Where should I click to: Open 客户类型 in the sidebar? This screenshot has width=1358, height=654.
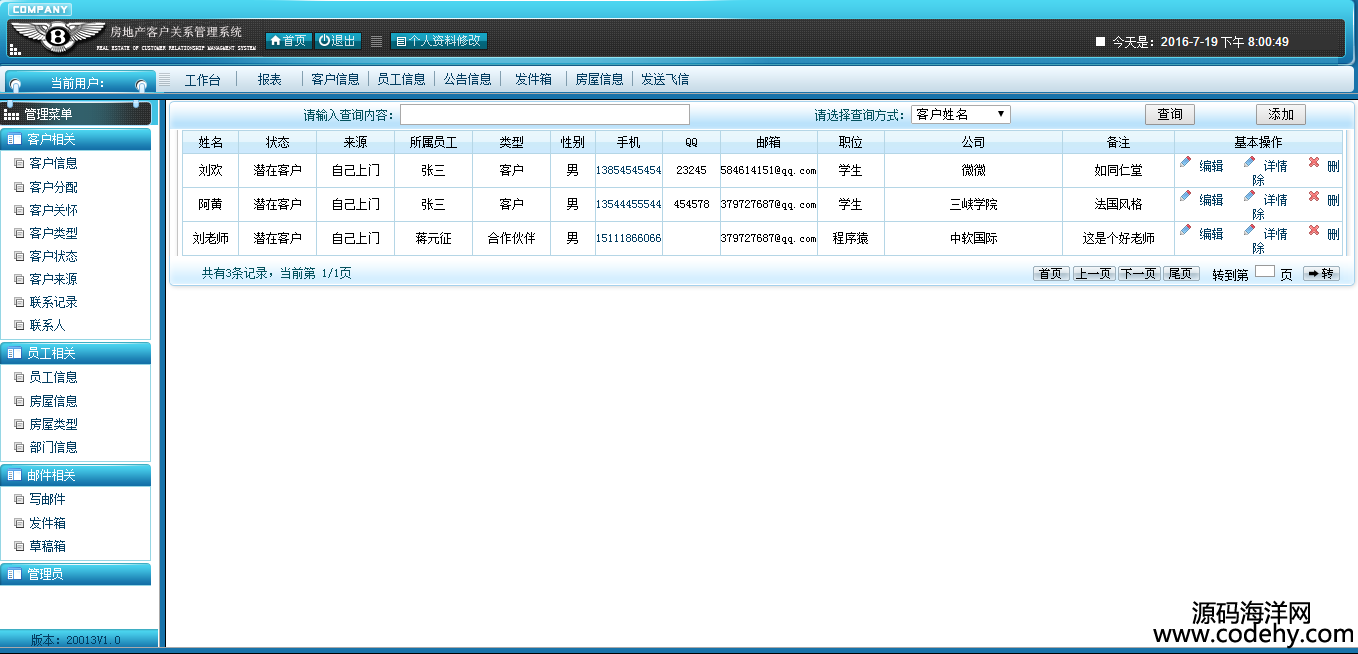pyautogui.click(x=53, y=233)
